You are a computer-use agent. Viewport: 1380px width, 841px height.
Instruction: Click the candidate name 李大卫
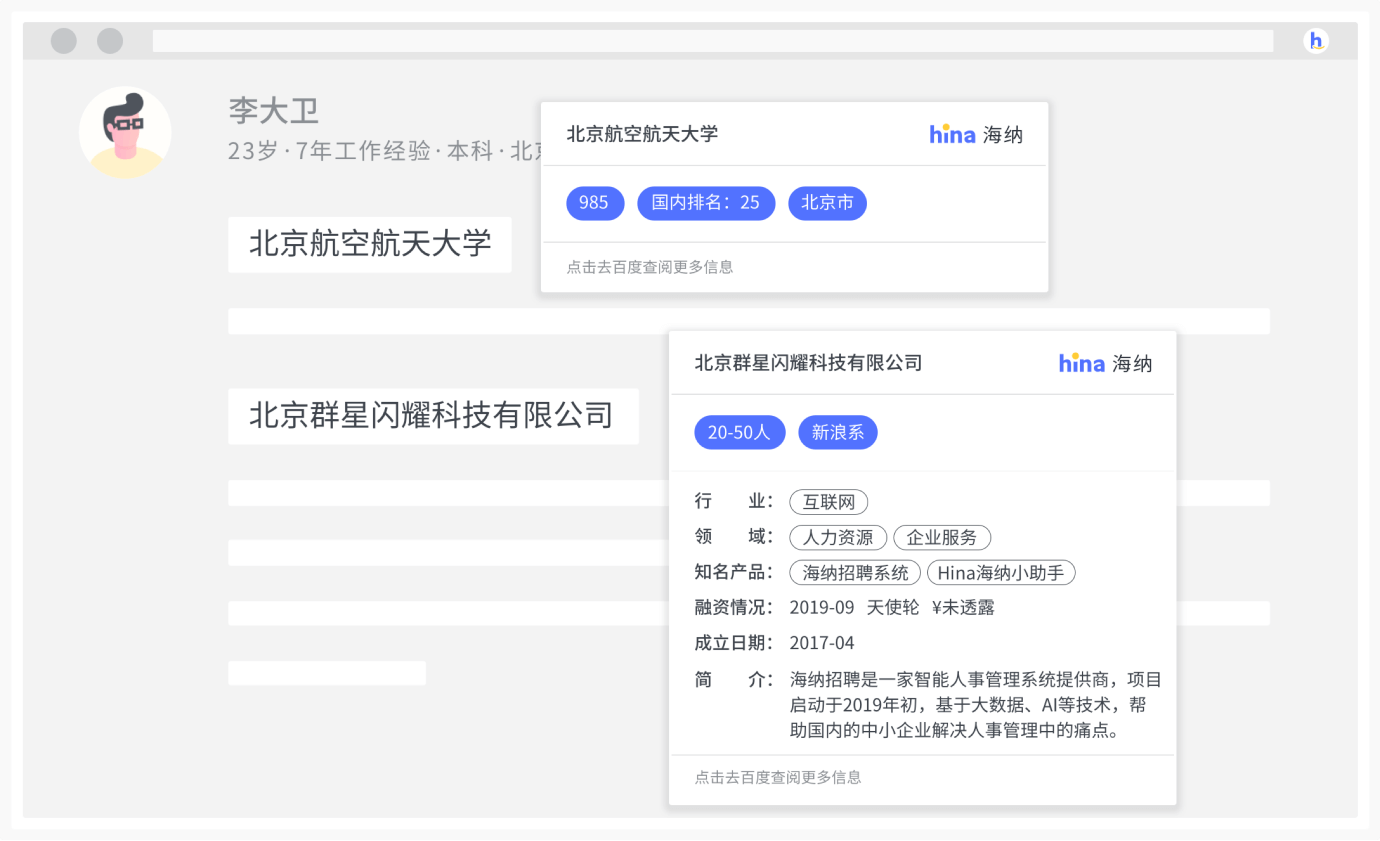point(273,111)
